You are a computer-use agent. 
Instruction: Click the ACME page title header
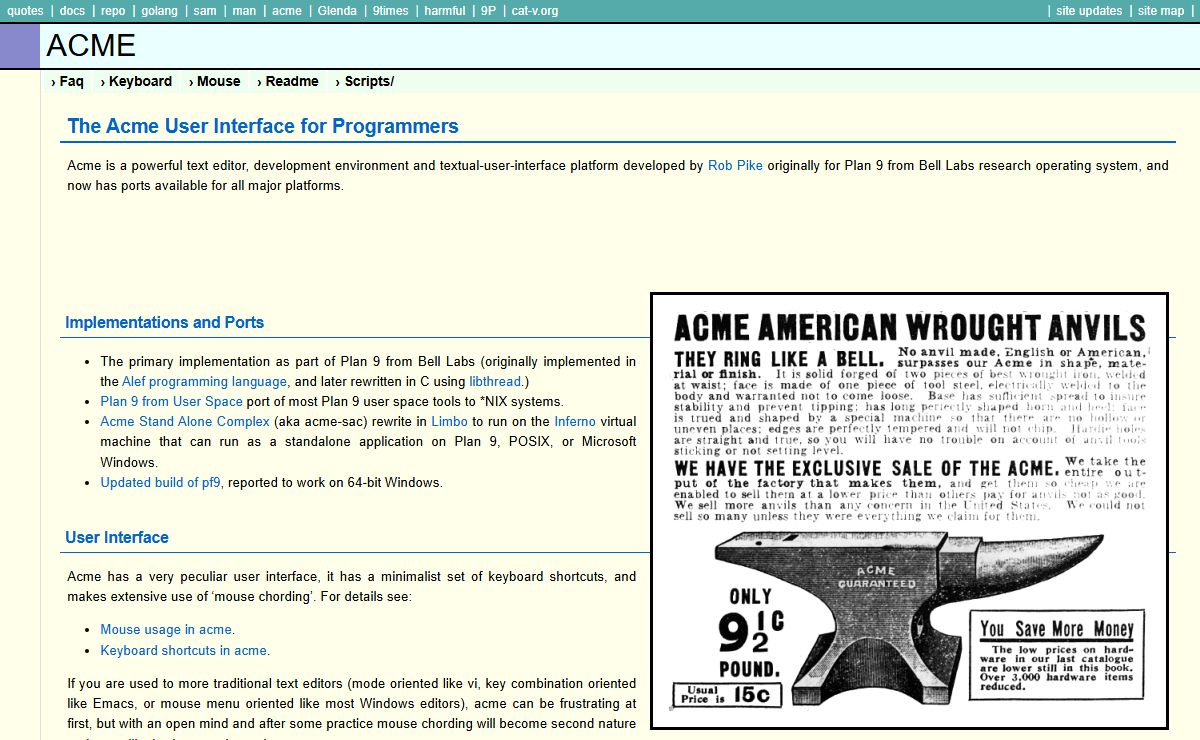pyautogui.click(x=91, y=46)
